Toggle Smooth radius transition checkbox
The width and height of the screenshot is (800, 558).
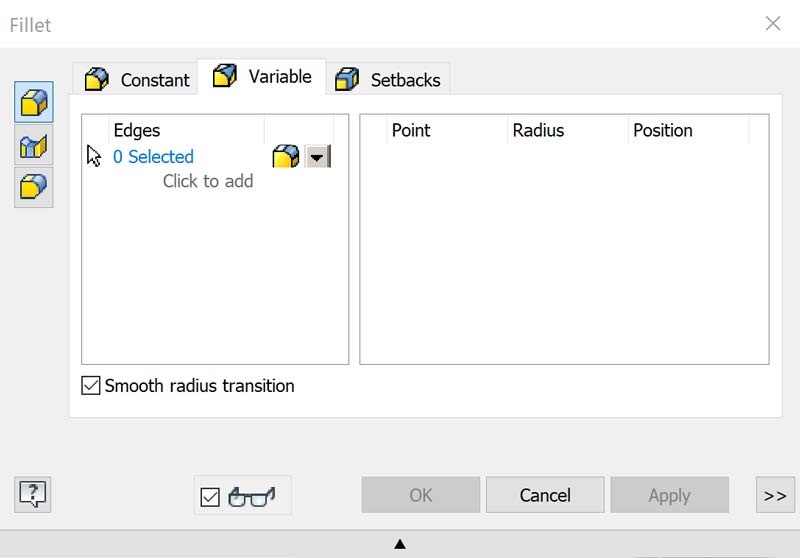point(91,386)
